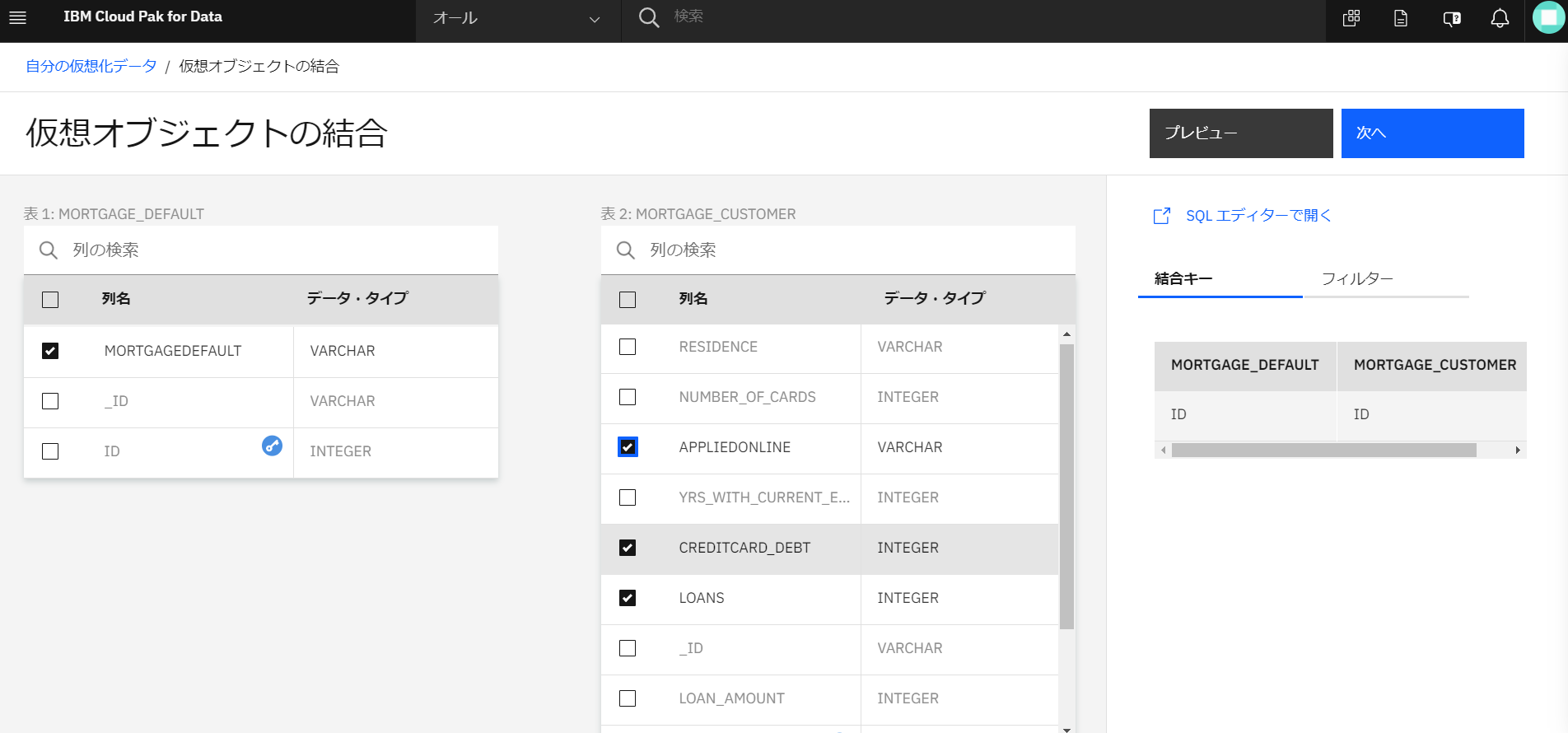Open the notifications bell
The image size is (1568, 733).
pyautogui.click(x=1500, y=18)
